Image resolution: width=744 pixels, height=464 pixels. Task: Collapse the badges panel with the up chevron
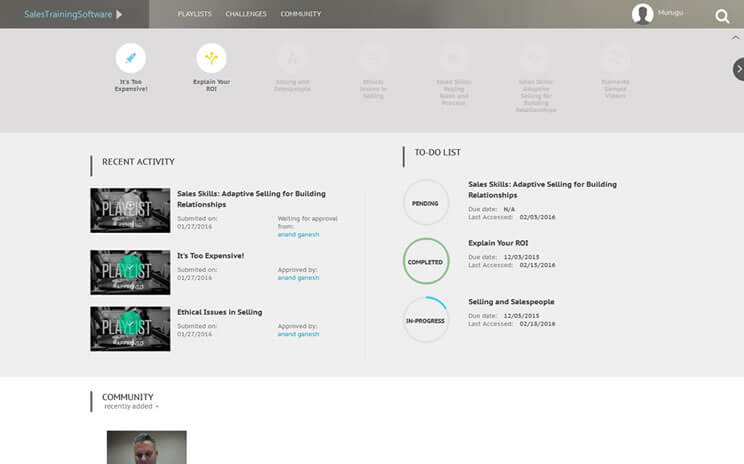[735, 37]
